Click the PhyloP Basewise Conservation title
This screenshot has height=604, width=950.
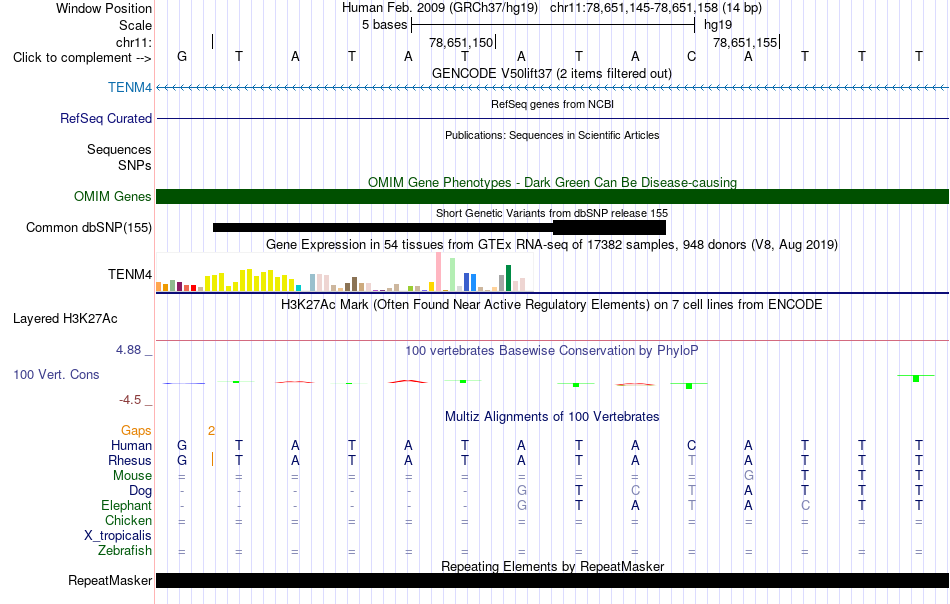(552, 350)
